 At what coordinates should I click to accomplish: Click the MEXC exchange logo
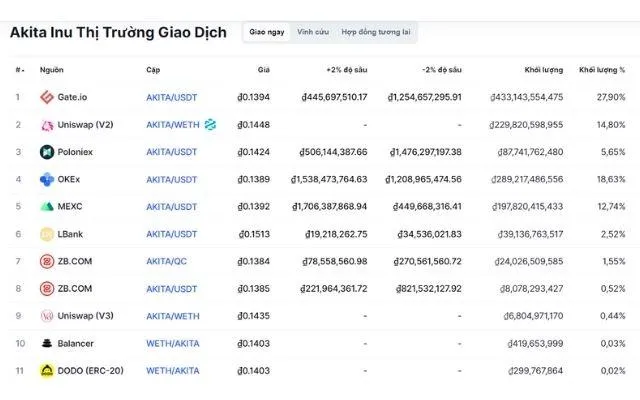tap(47, 206)
